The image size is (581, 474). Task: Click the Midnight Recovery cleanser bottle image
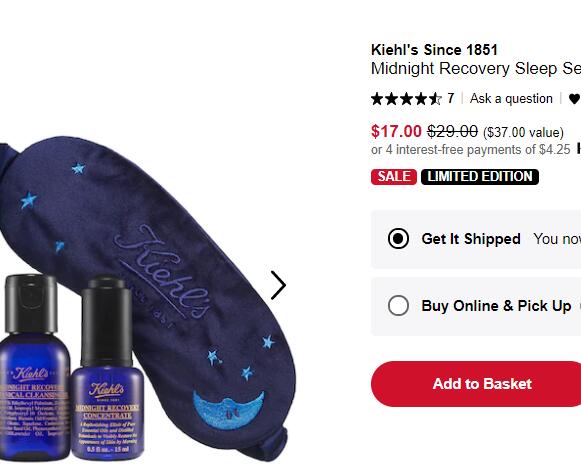[35, 368]
